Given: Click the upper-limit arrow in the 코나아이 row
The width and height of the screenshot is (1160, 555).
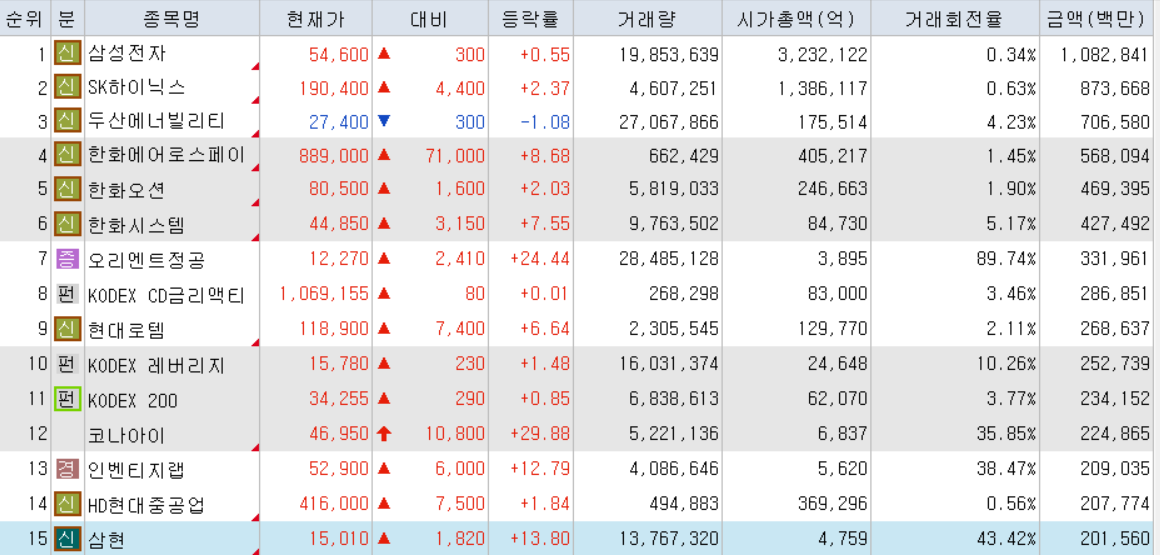Looking at the screenshot, I should click(383, 434).
